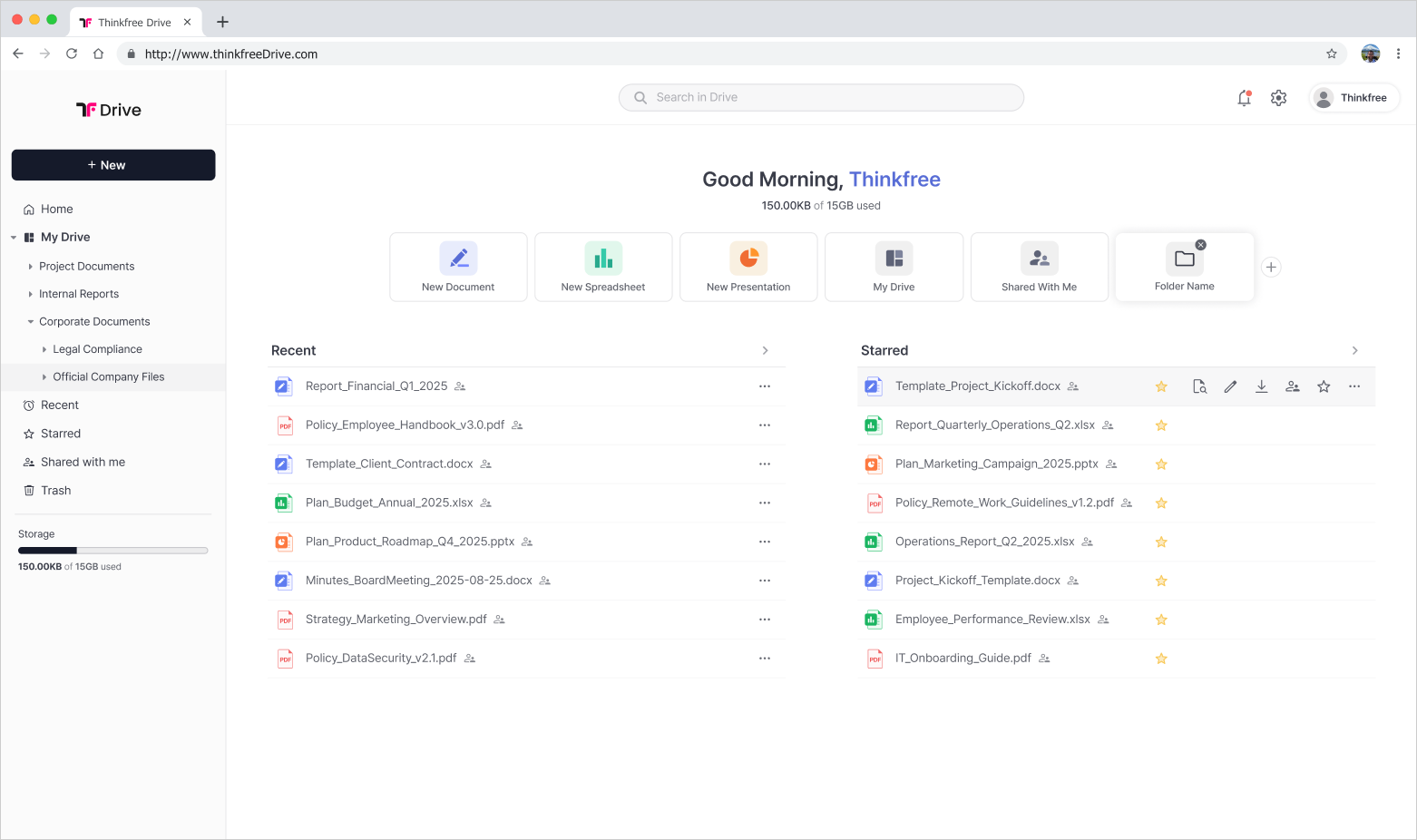Click the New Document tile
This screenshot has height=840, width=1417.
458,267
